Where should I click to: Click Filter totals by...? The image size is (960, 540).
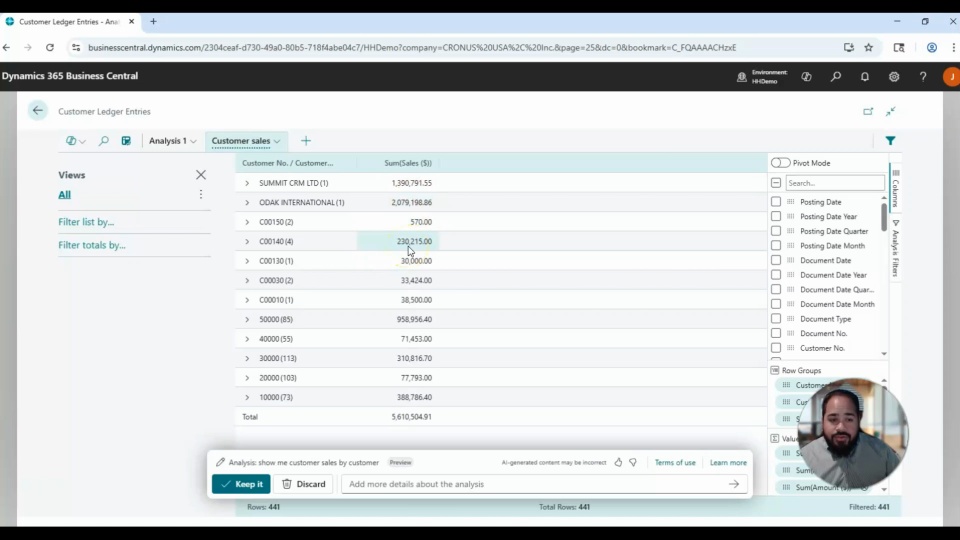92,245
